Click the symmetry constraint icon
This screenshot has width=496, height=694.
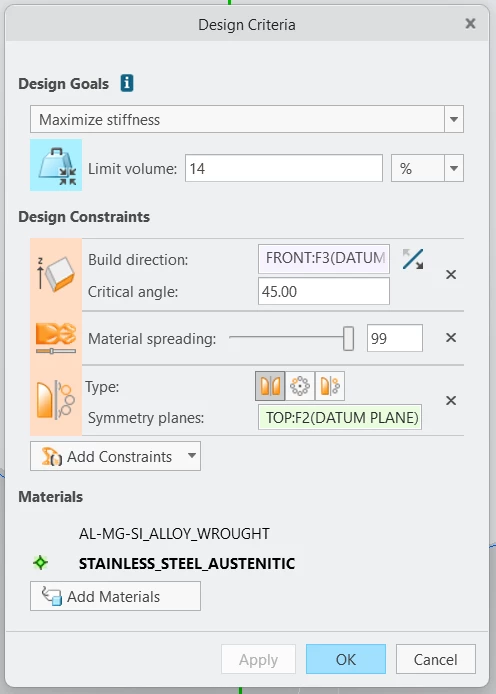(56, 401)
